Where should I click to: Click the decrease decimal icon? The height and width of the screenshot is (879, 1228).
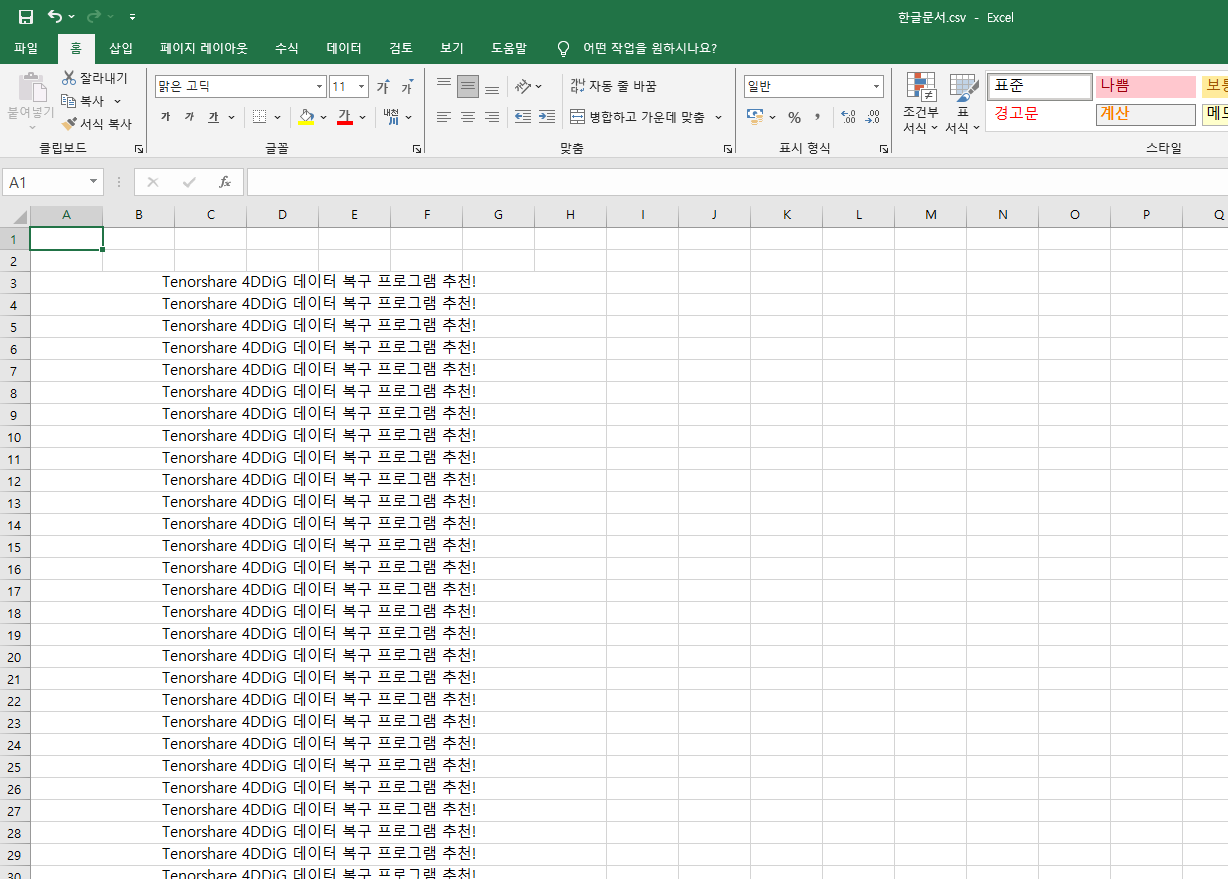pyautogui.click(x=872, y=117)
